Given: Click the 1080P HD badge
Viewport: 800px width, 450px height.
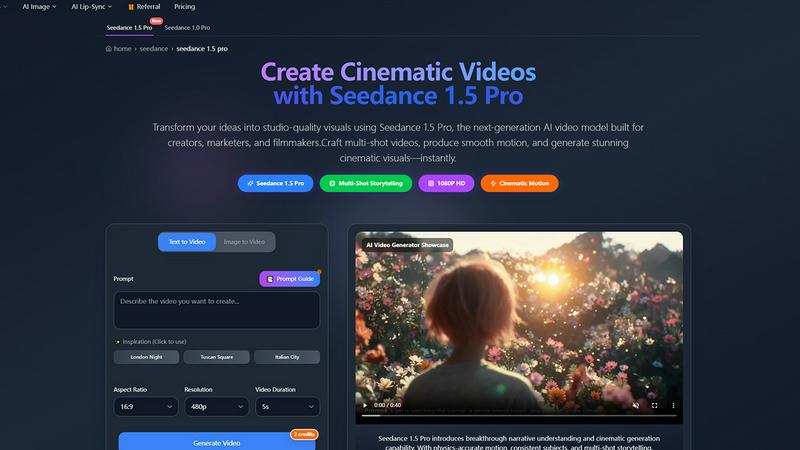Looking at the screenshot, I should pos(446,183).
